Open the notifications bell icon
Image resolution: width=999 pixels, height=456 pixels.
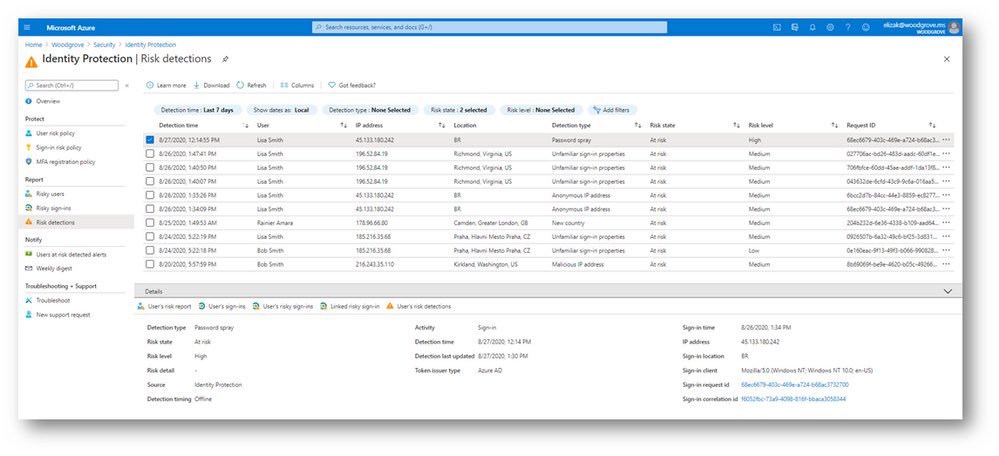tap(812, 27)
